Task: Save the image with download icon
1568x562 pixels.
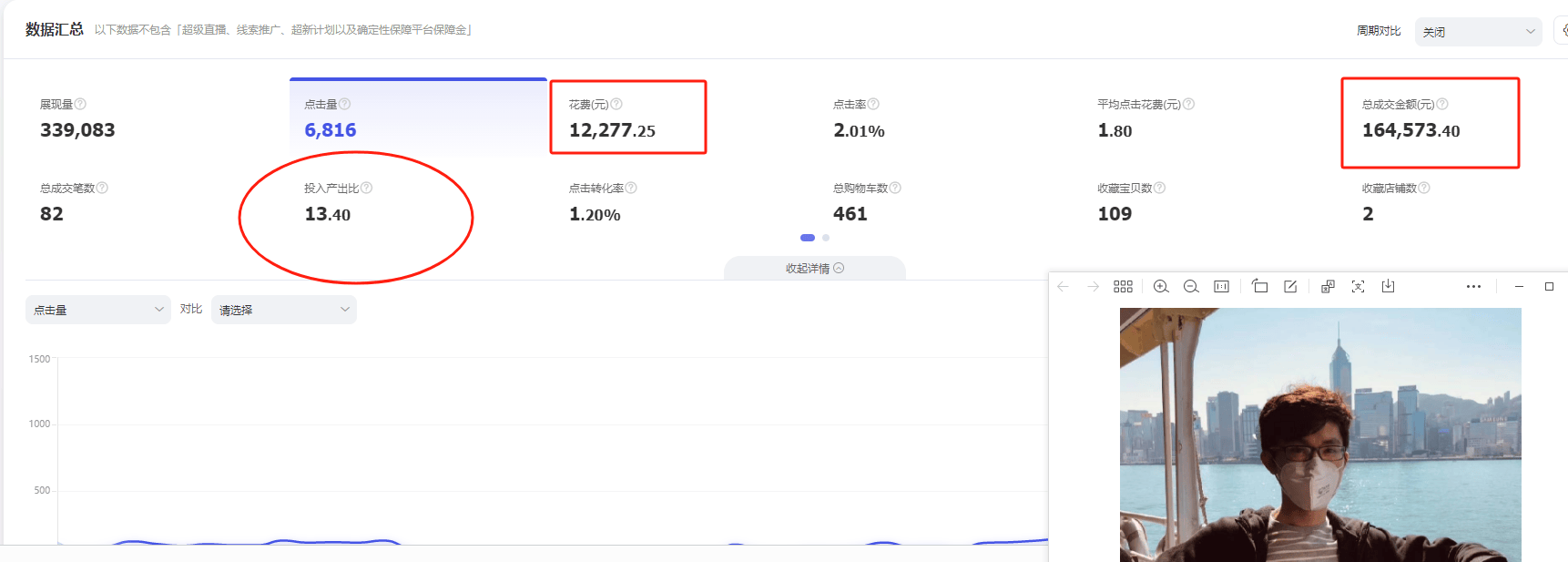Action: click(1388, 287)
